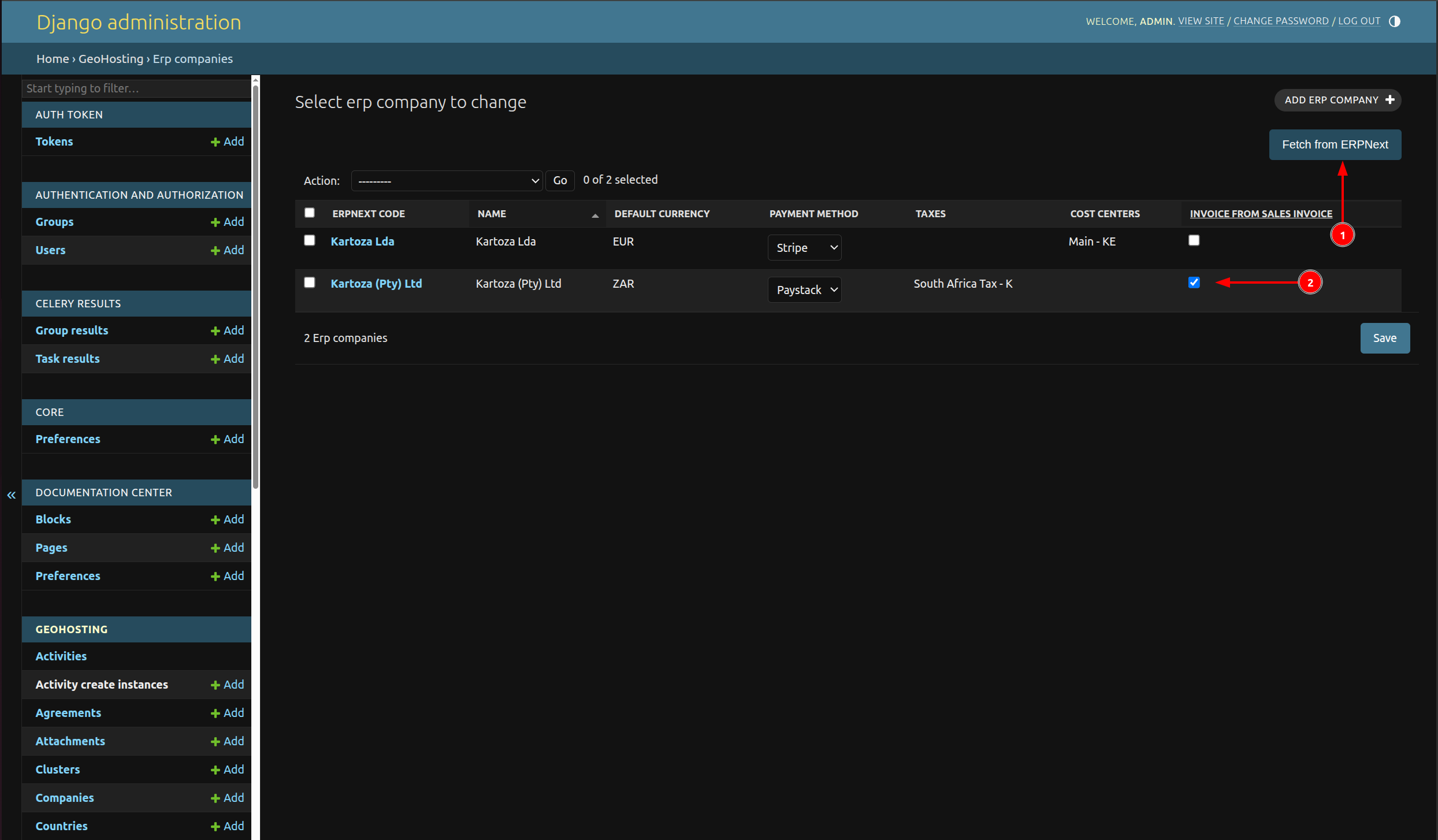Add a Company via plus Add
Screen dimensions: 1438x840
tap(228, 798)
